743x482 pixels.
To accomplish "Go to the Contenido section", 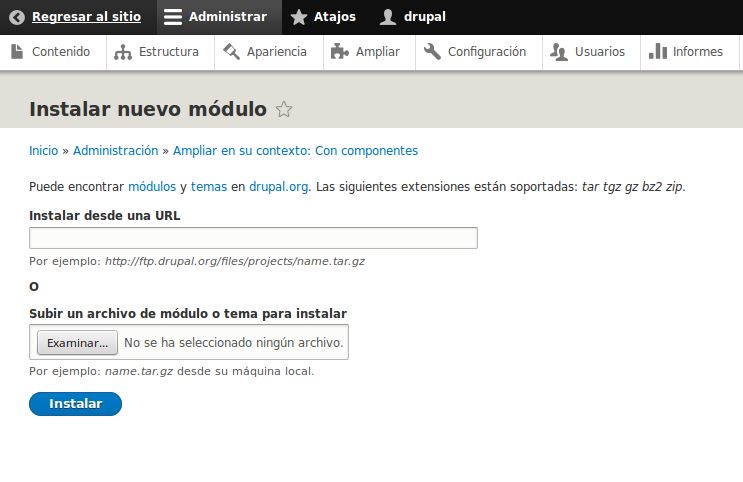I will point(61,52).
